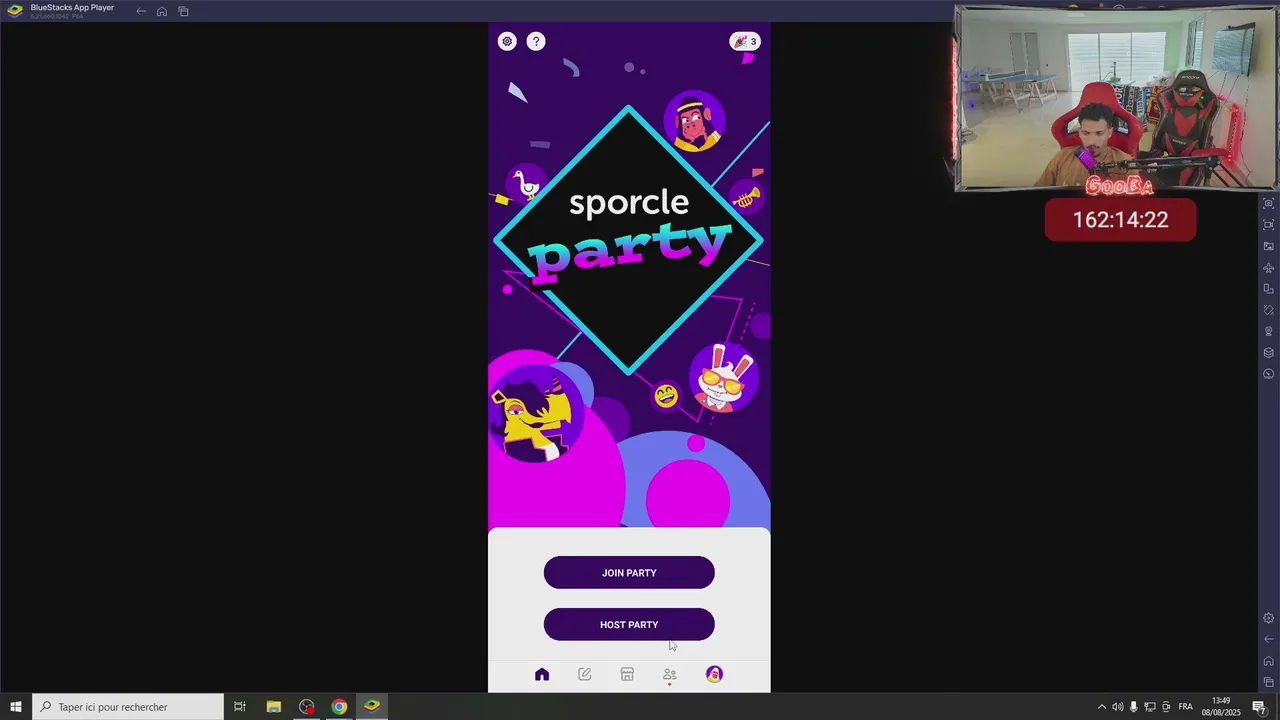Open BlueStacks sidebar media folder icon
1280x720 pixels.
tap(1269, 246)
